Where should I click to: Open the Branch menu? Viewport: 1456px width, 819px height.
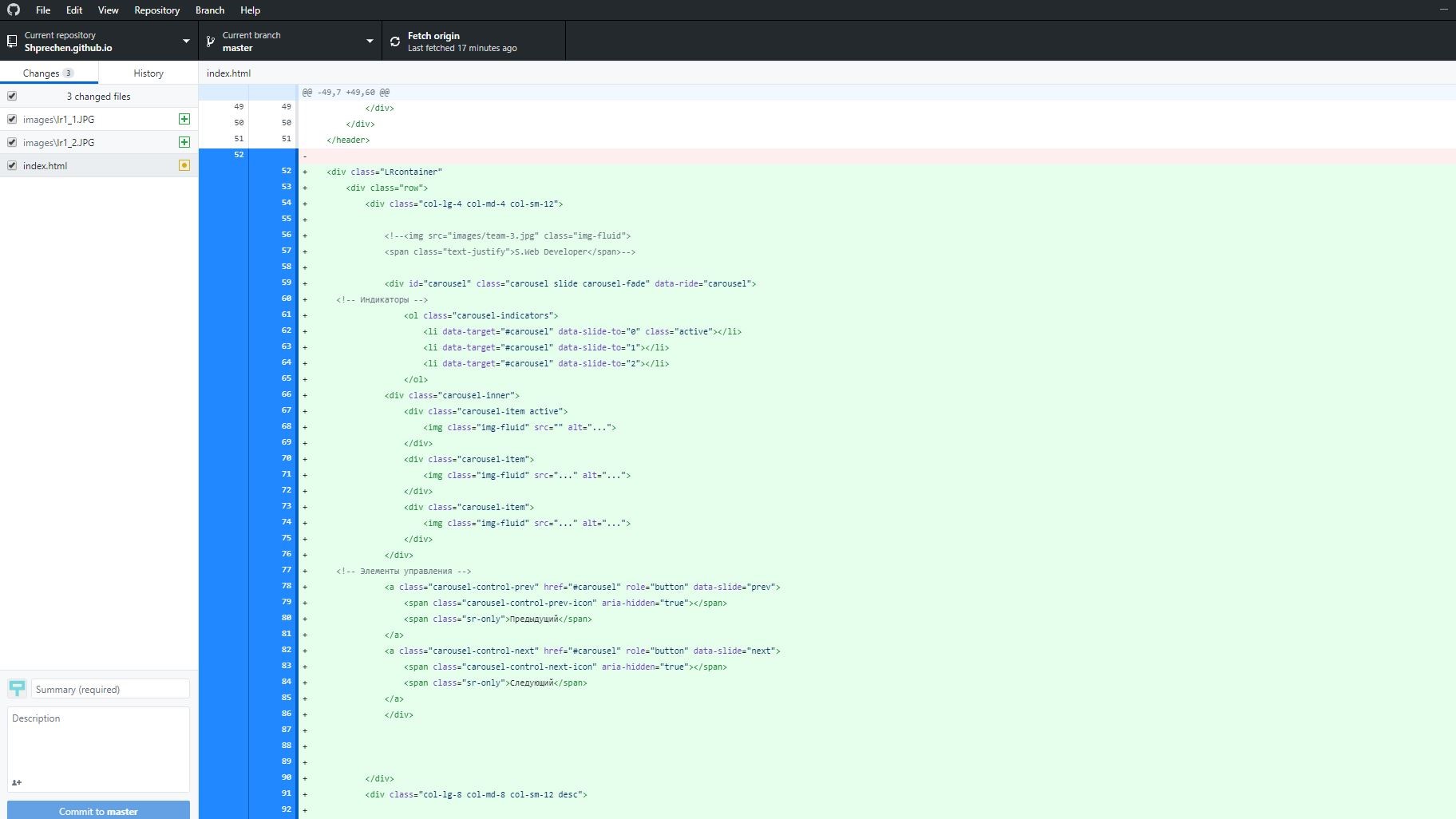click(210, 10)
